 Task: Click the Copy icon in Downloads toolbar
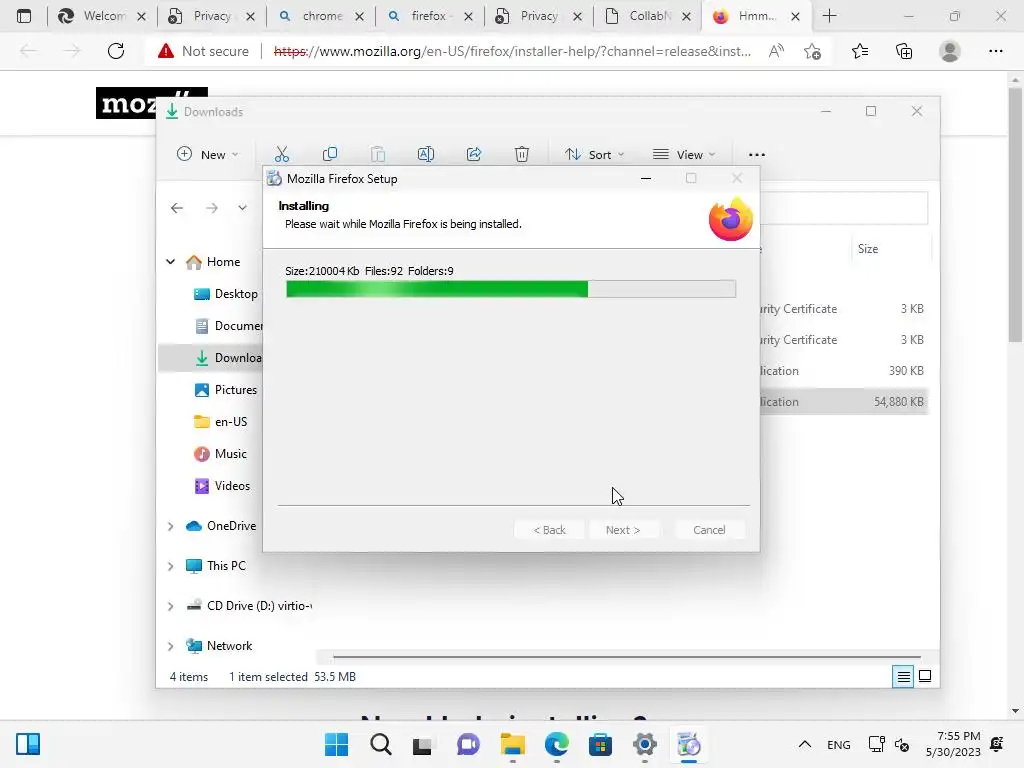(x=330, y=154)
